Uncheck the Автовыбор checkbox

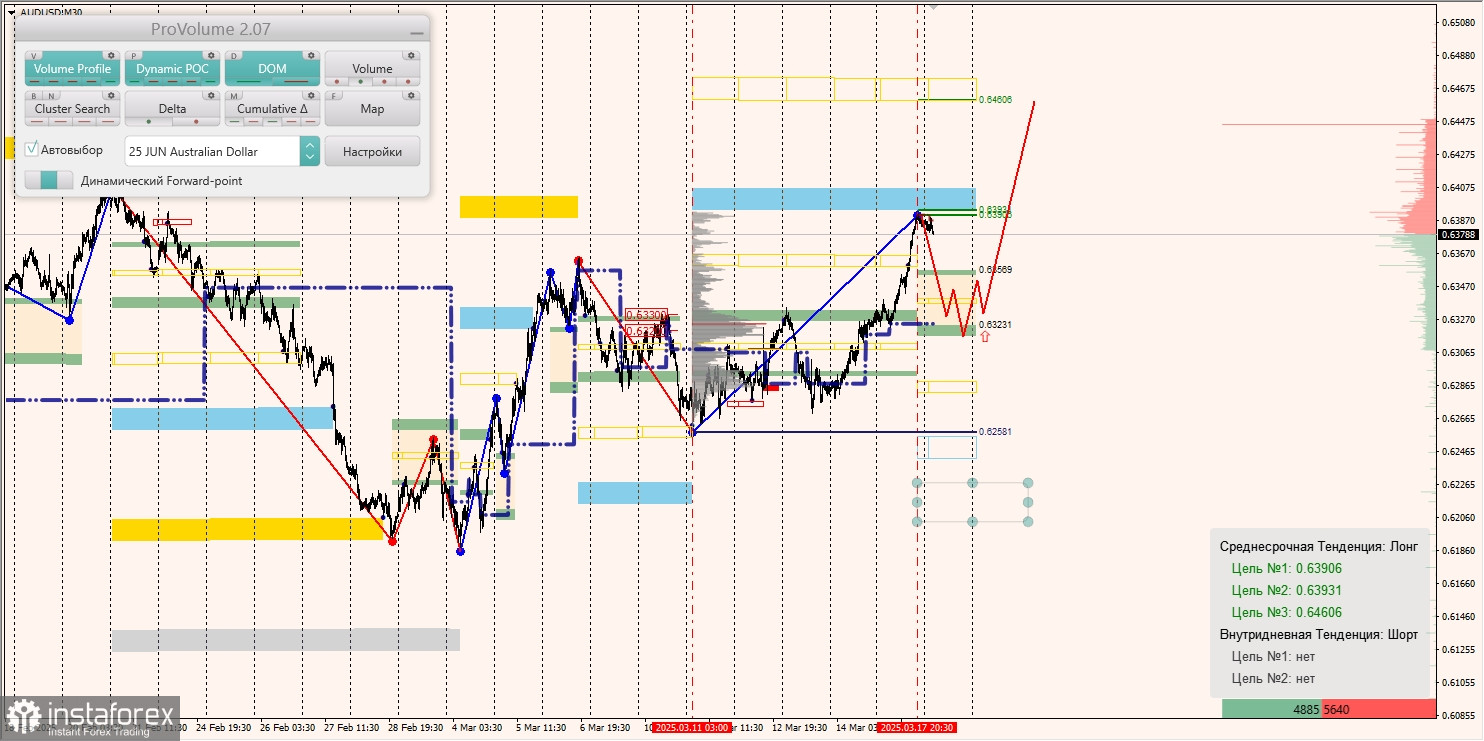pyautogui.click(x=32, y=148)
